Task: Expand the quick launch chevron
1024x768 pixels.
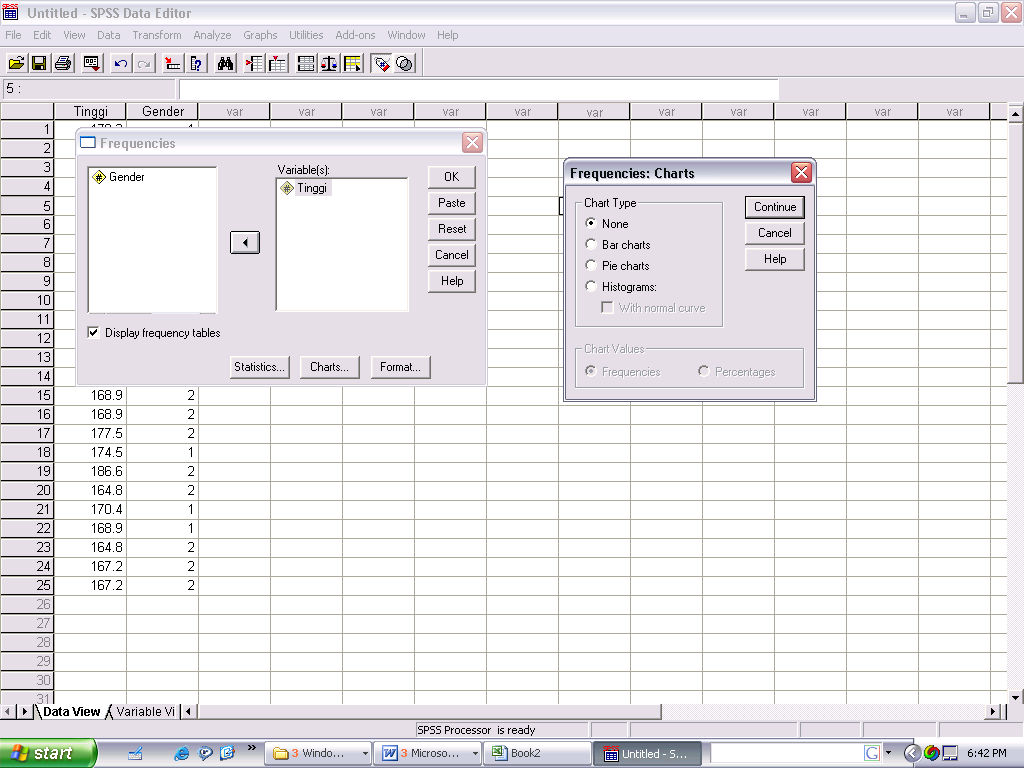Action: click(251, 748)
